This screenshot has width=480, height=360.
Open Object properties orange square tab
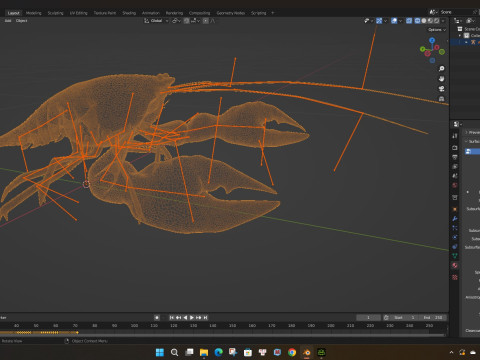coord(455,209)
